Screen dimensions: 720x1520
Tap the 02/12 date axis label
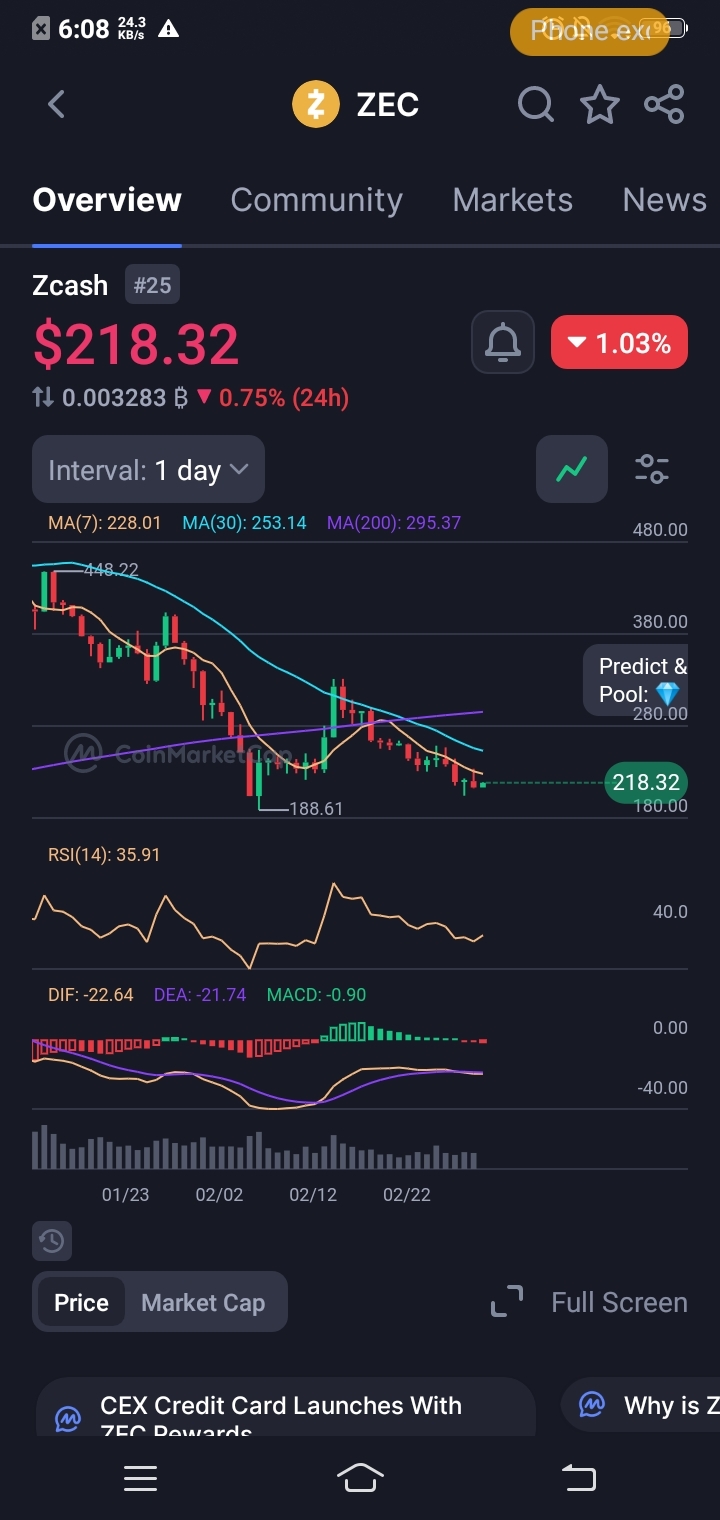tap(313, 1194)
